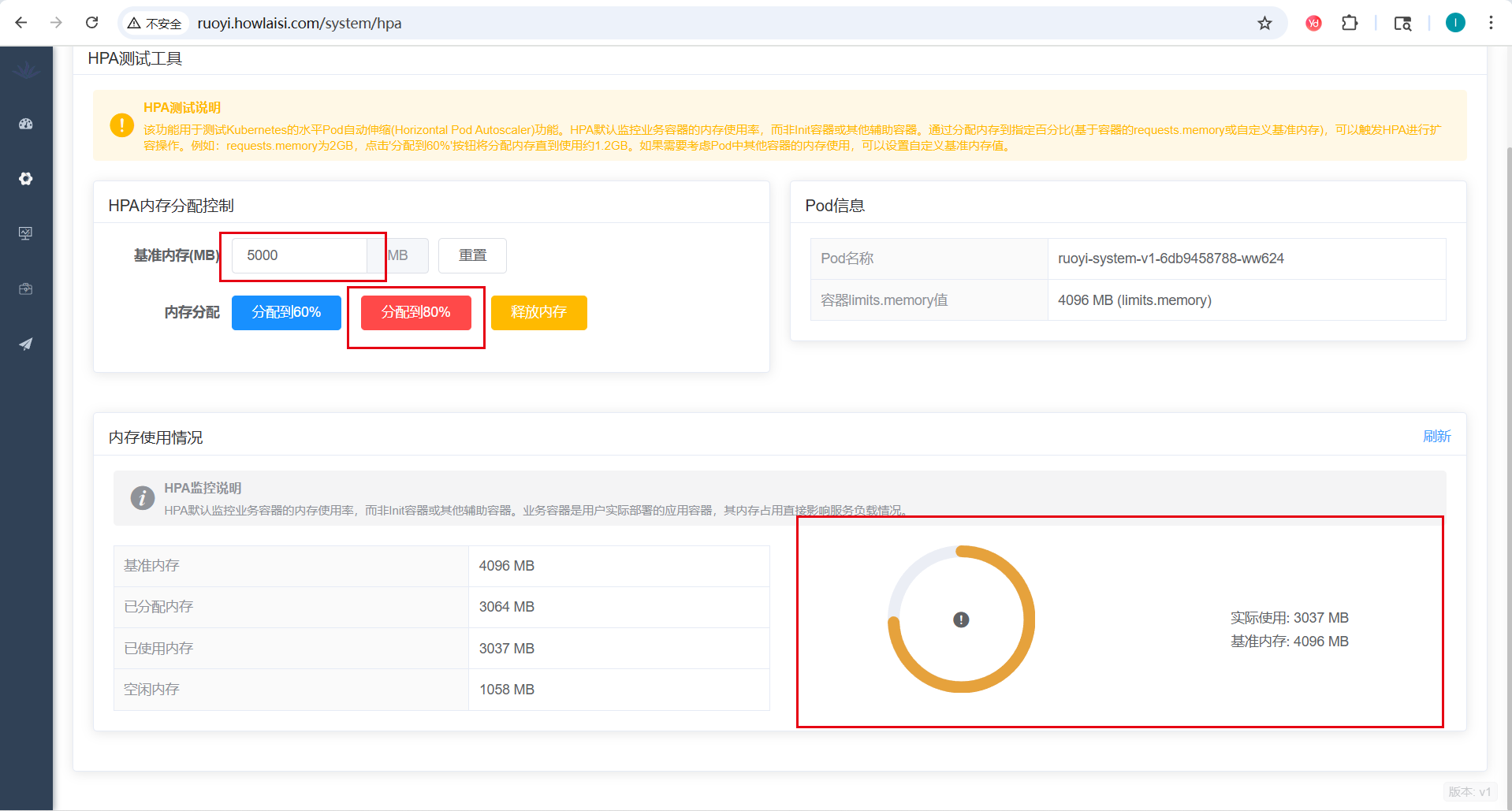The height and width of the screenshot is (811, 1512).
Task: Reload the page with the refresh button
Action: [x=92, y=23]
